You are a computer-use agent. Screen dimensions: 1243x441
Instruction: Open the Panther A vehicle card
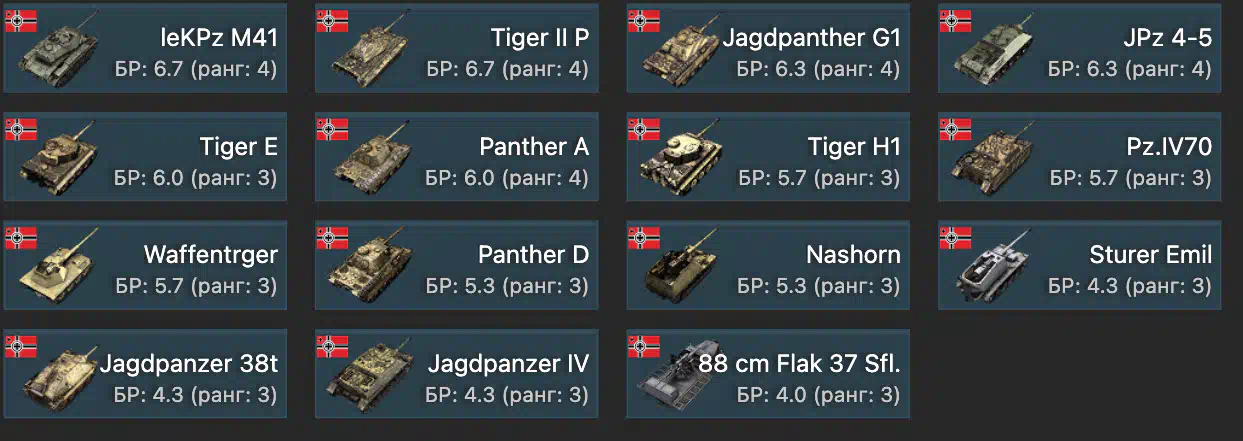tap(457, 156)
